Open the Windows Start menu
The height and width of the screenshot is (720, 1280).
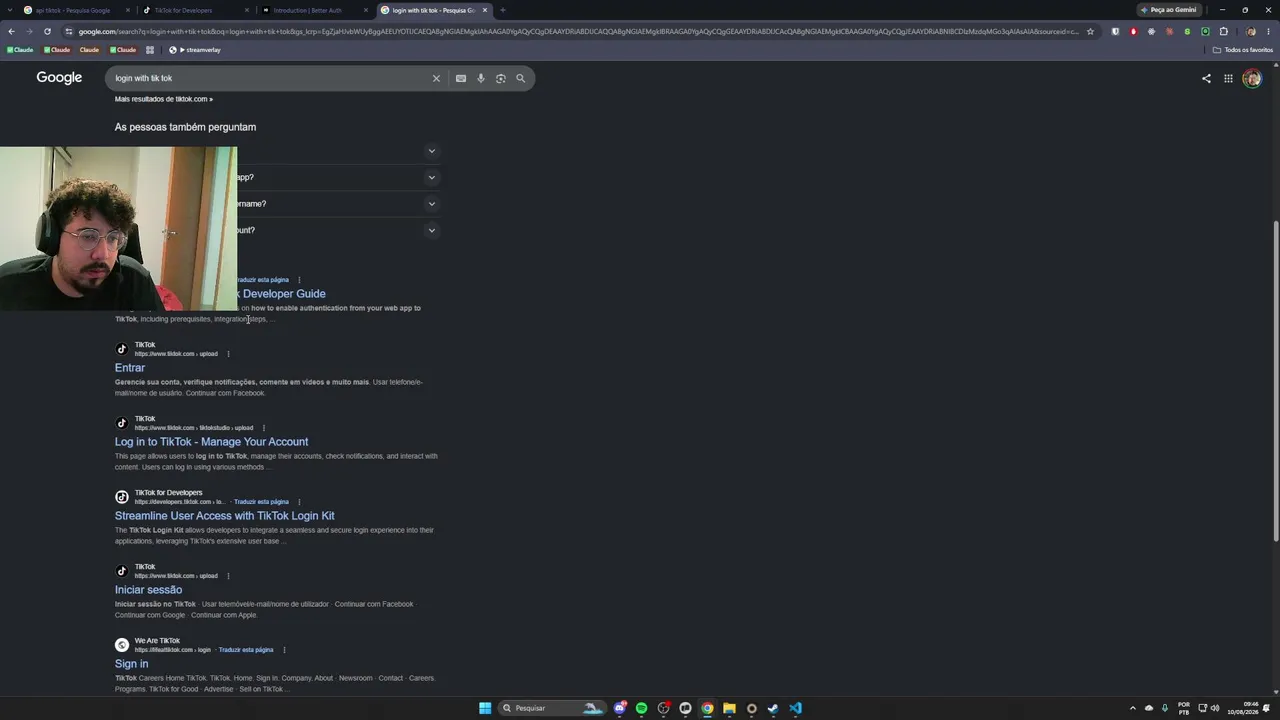(485, 708)
